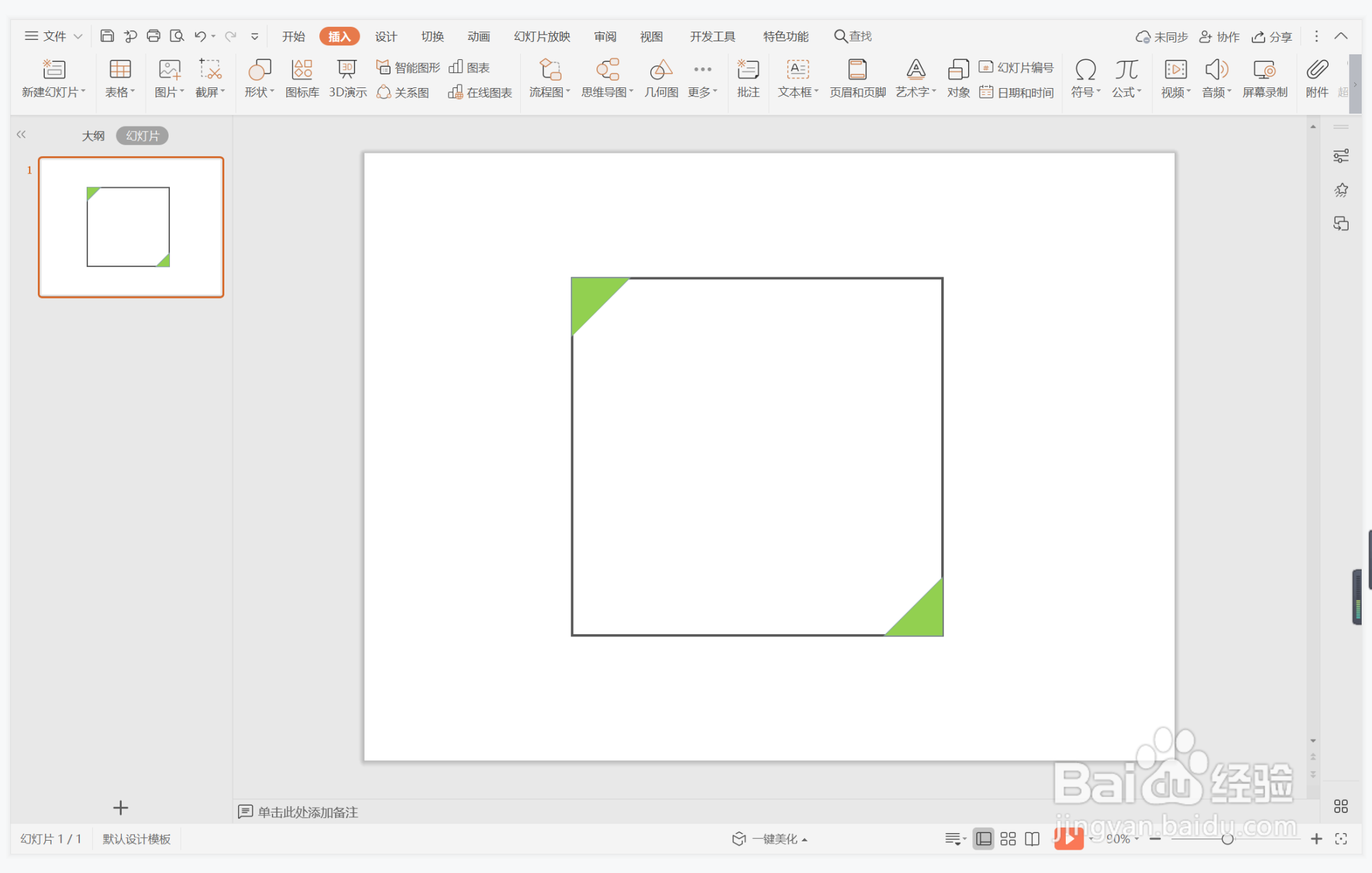Adjust the zoom slider handle
The width and height of the screenshot is (1372, 873).
pyautogui.click(x=1227, y=839)
